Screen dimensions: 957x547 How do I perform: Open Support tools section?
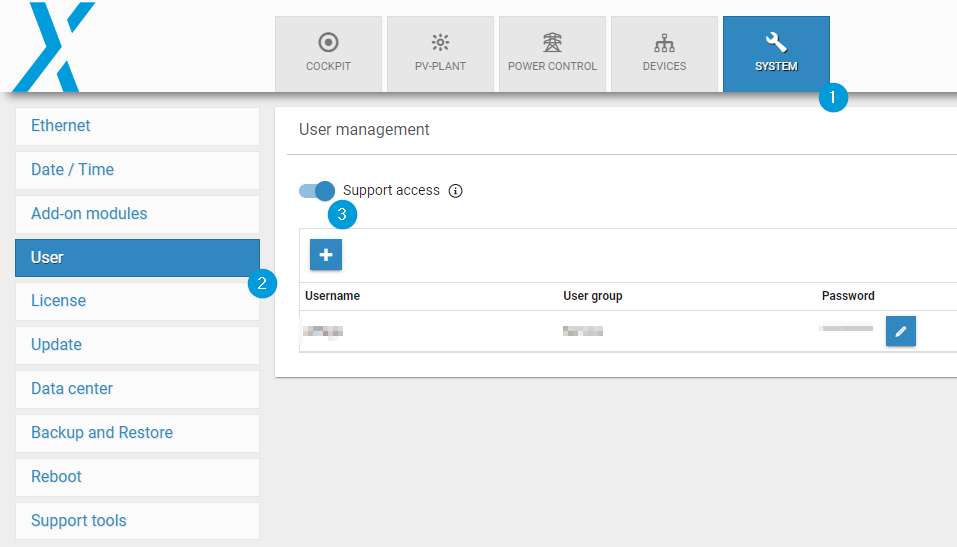[x=137, y=521]
